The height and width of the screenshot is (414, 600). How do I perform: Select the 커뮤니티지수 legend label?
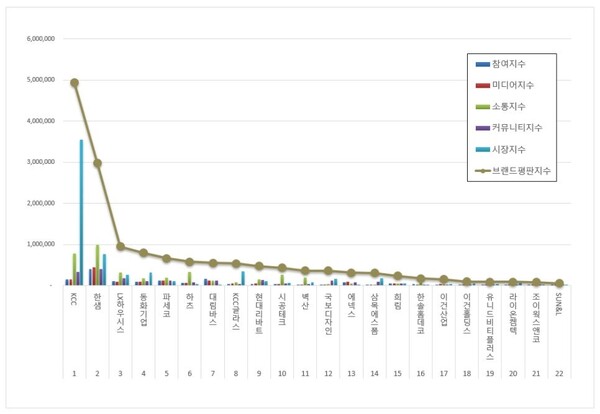tap(517, 128)
